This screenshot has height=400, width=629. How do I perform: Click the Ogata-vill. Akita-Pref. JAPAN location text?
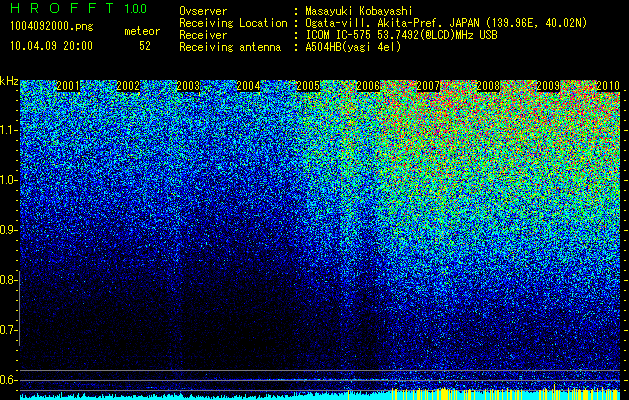click(x=446, y=23)
